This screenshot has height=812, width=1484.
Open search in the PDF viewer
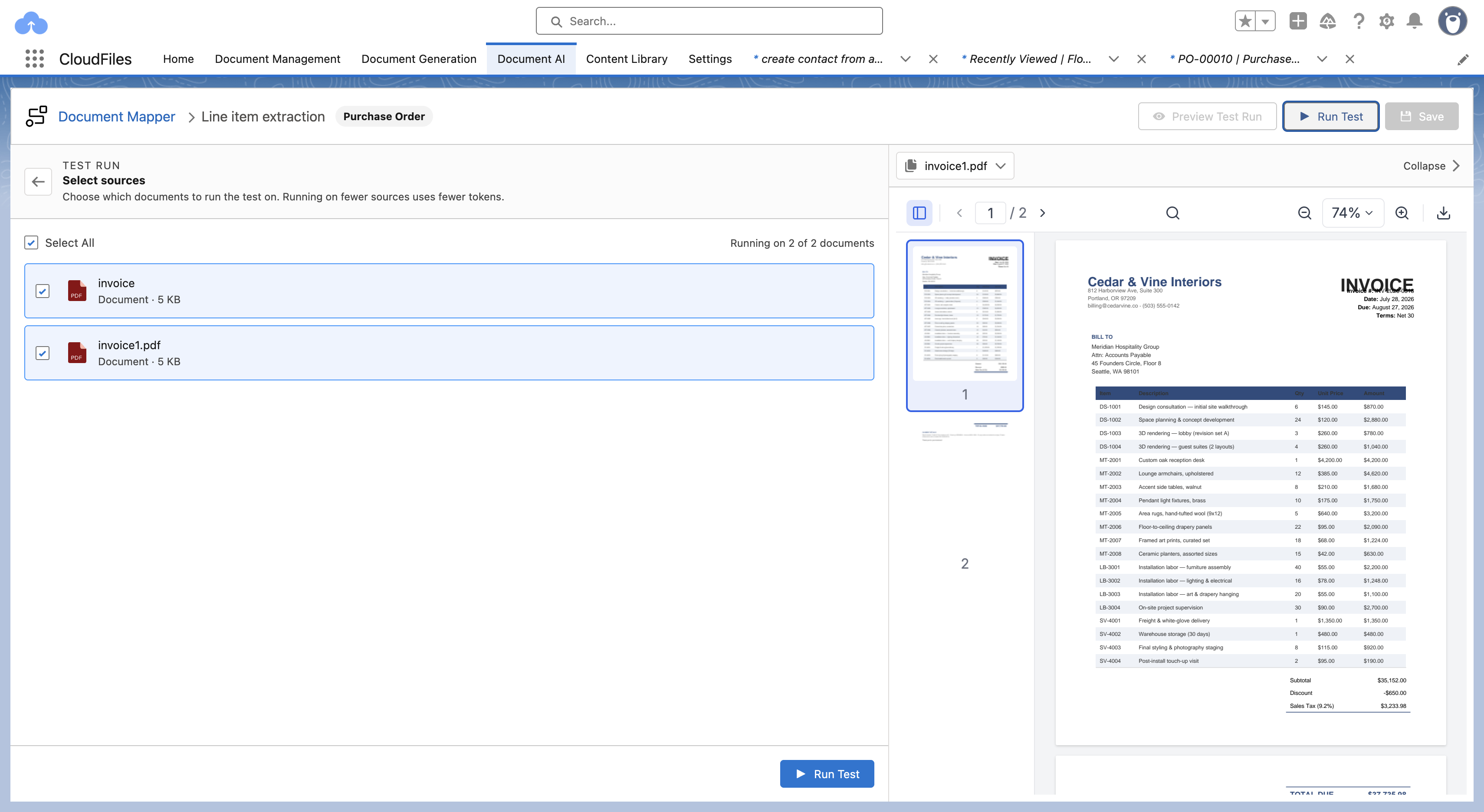[x=1172, y=213]
